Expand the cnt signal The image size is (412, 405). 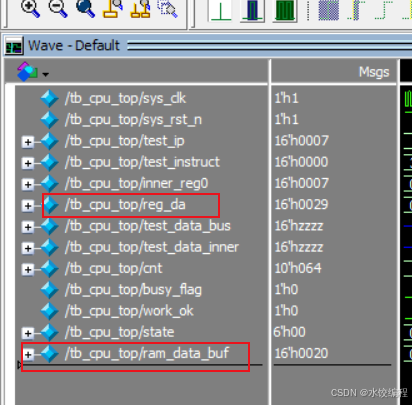tap(28, 269)
